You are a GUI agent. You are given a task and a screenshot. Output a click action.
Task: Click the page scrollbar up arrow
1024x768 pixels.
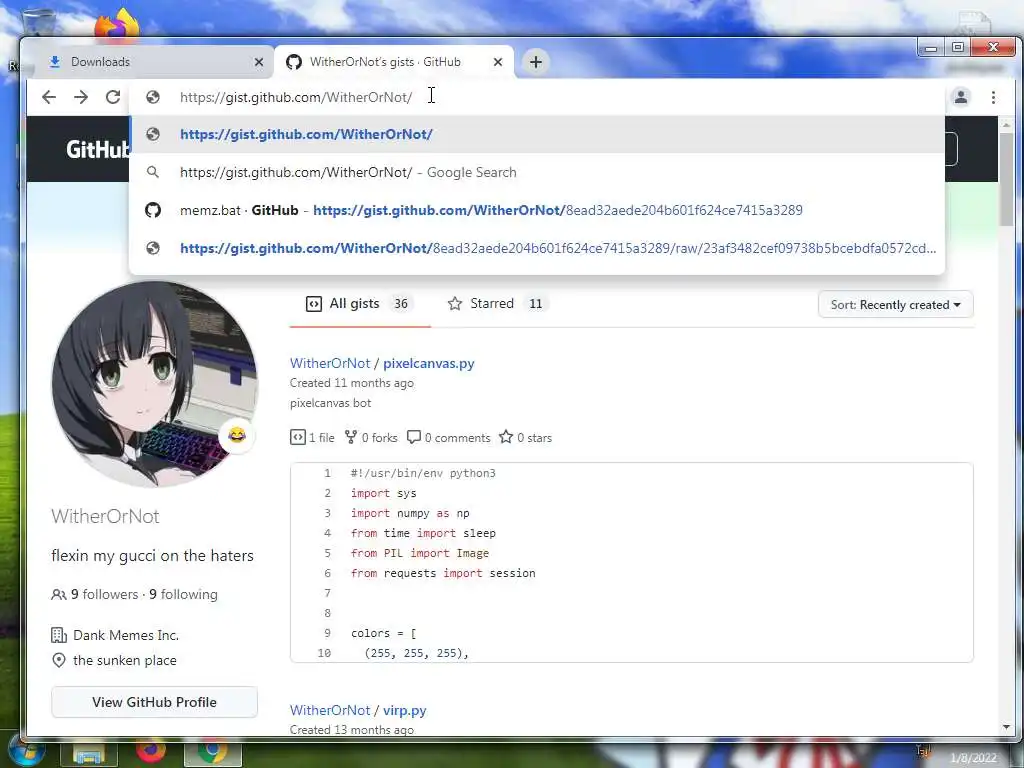click(x=1006, y=124)
